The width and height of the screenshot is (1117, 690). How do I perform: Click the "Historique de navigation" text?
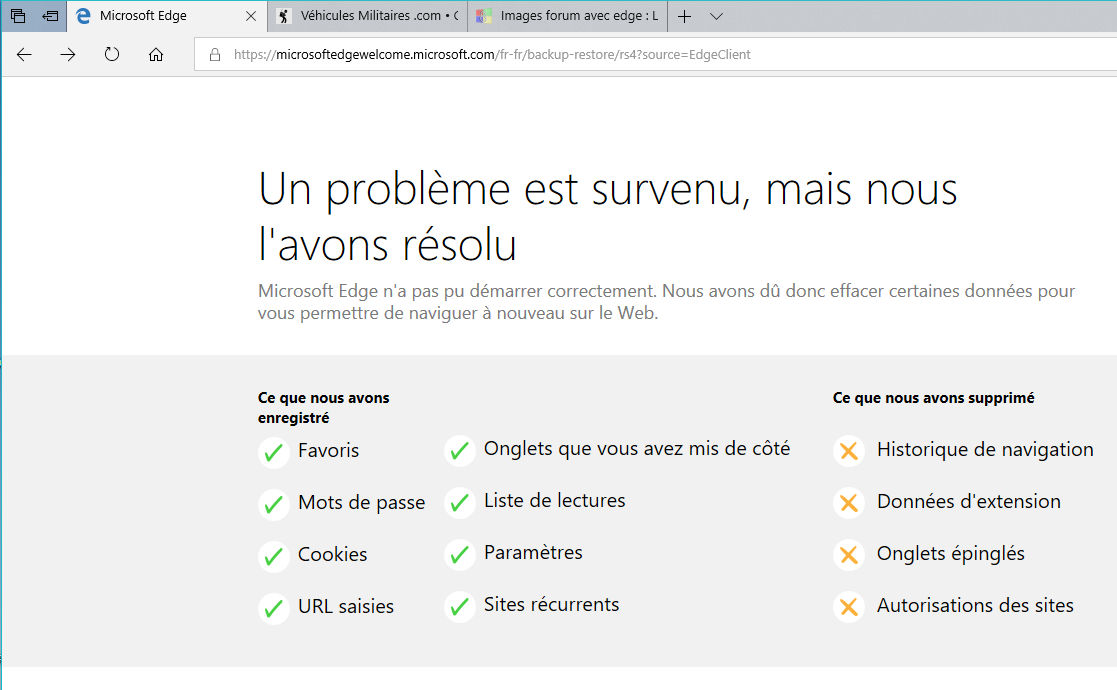point(985,449)
